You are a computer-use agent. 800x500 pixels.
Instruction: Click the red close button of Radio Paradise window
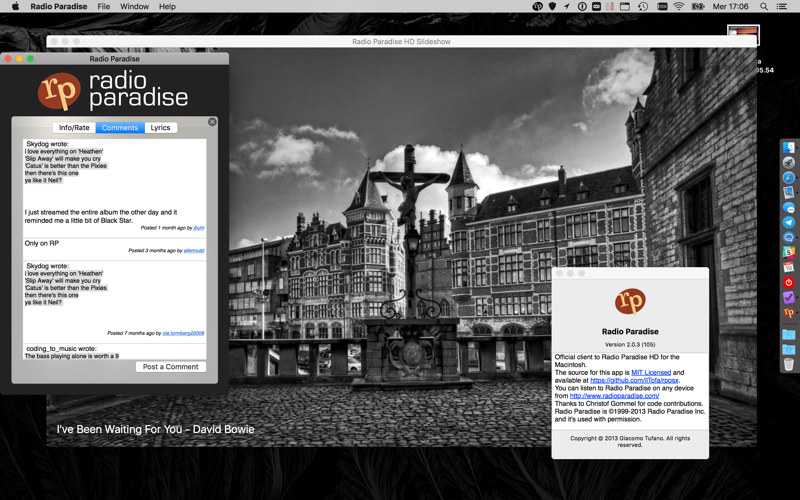[8, 59]
